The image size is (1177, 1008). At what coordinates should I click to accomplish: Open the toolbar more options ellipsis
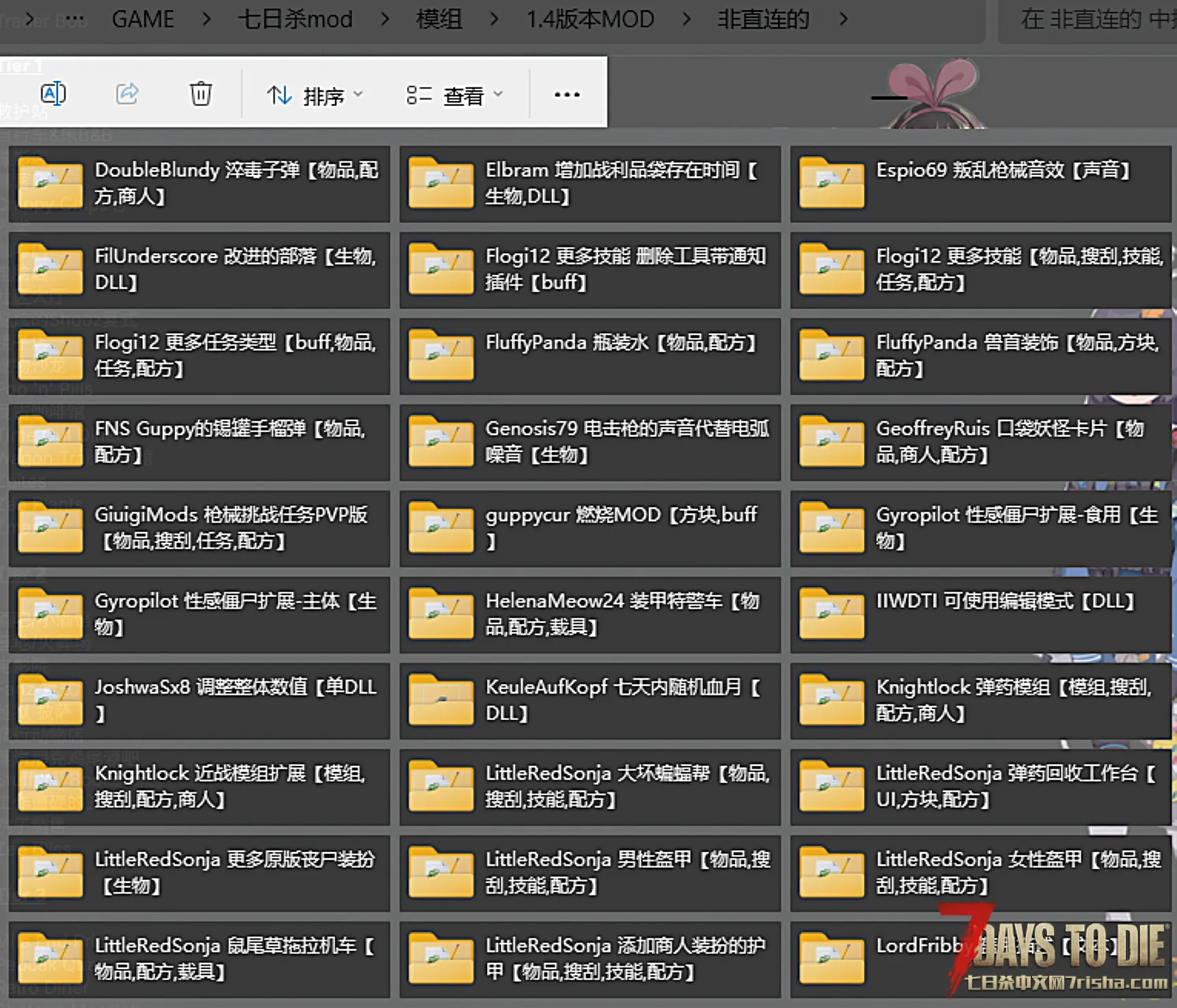[x=567, y=94]
